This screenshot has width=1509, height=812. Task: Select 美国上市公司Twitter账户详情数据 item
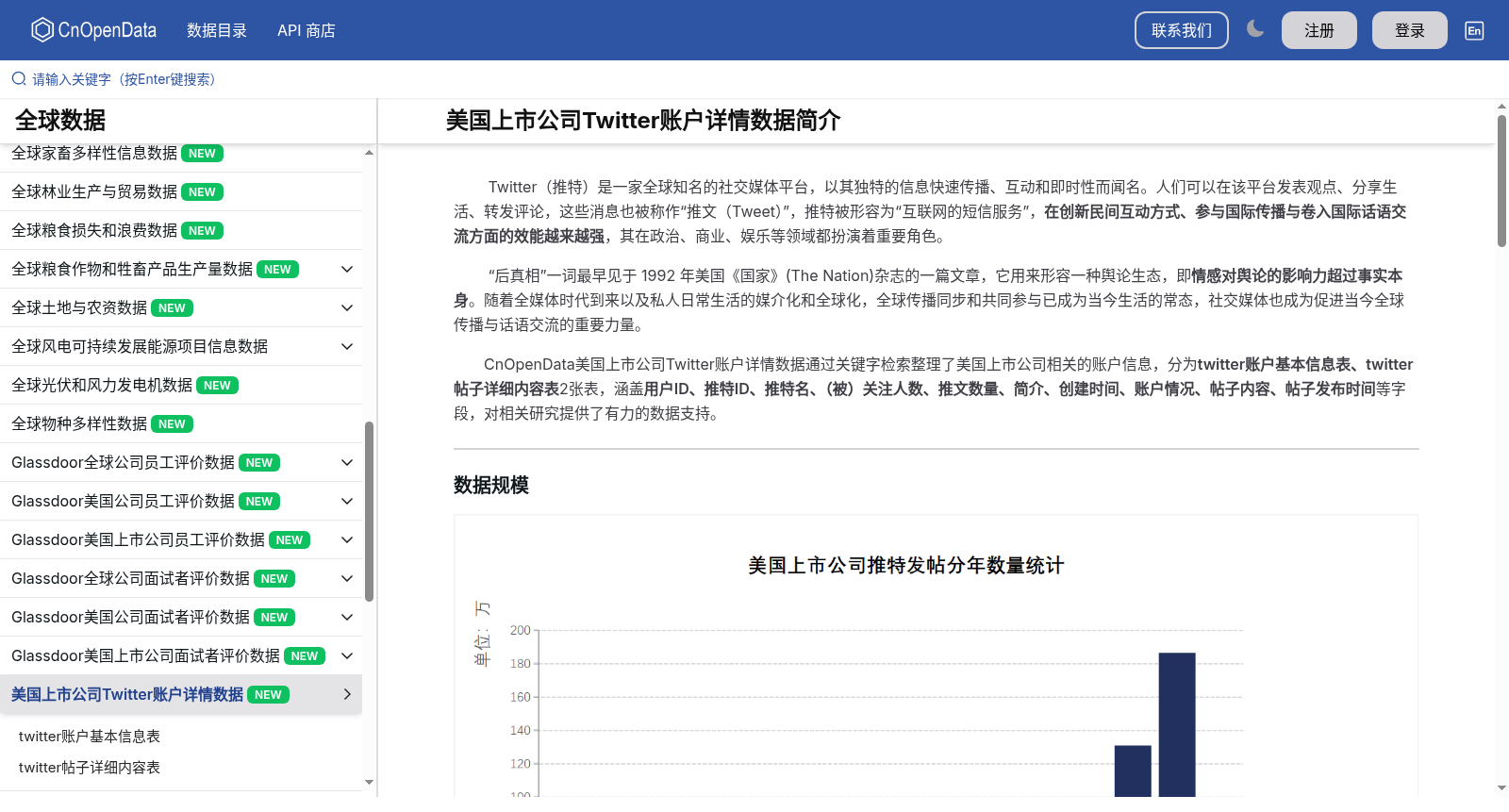coord(181,694)
